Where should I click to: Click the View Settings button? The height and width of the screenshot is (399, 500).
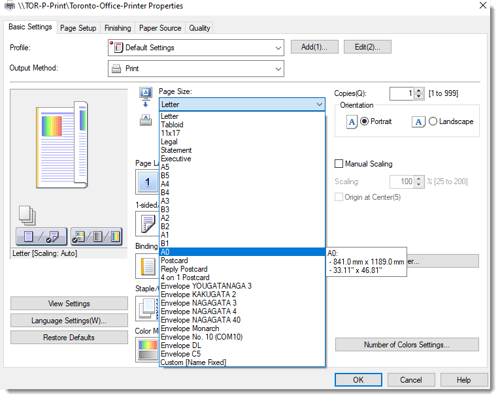point(69,304)
